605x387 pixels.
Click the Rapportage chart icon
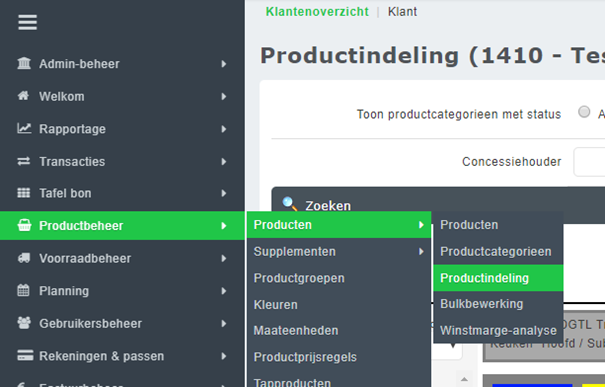point(24,128)
